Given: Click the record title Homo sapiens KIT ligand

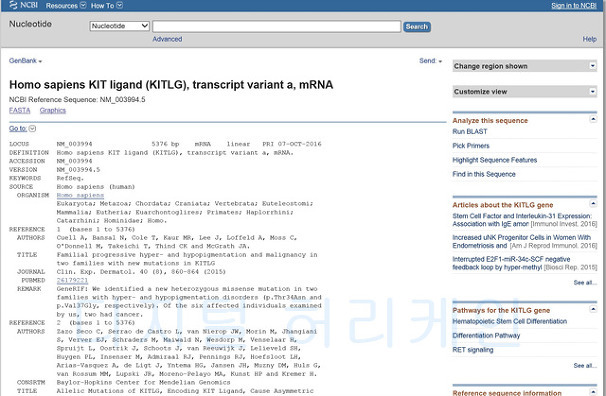Looking at the screenshot, I should pos(171,85).
